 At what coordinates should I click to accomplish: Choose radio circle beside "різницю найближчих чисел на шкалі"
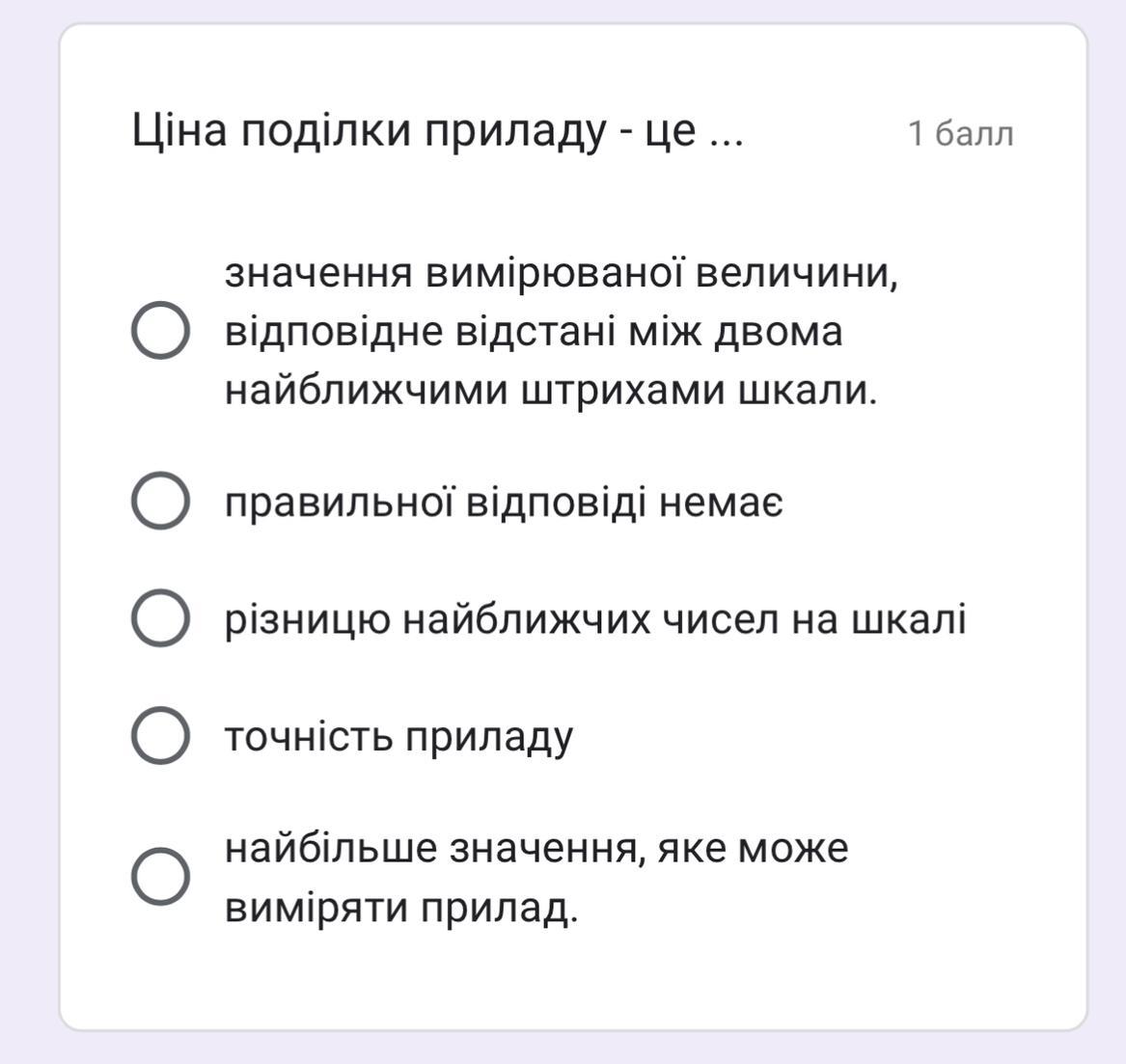(x=160, y=618)
